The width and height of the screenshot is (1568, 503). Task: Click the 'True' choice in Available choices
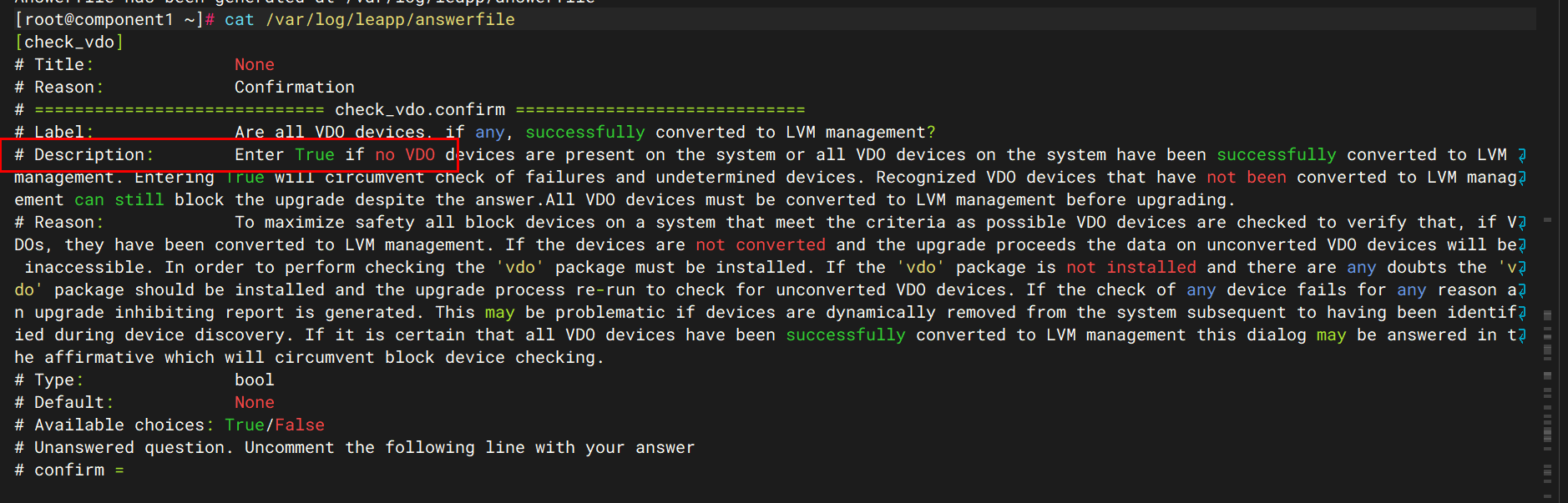(244, 425)
